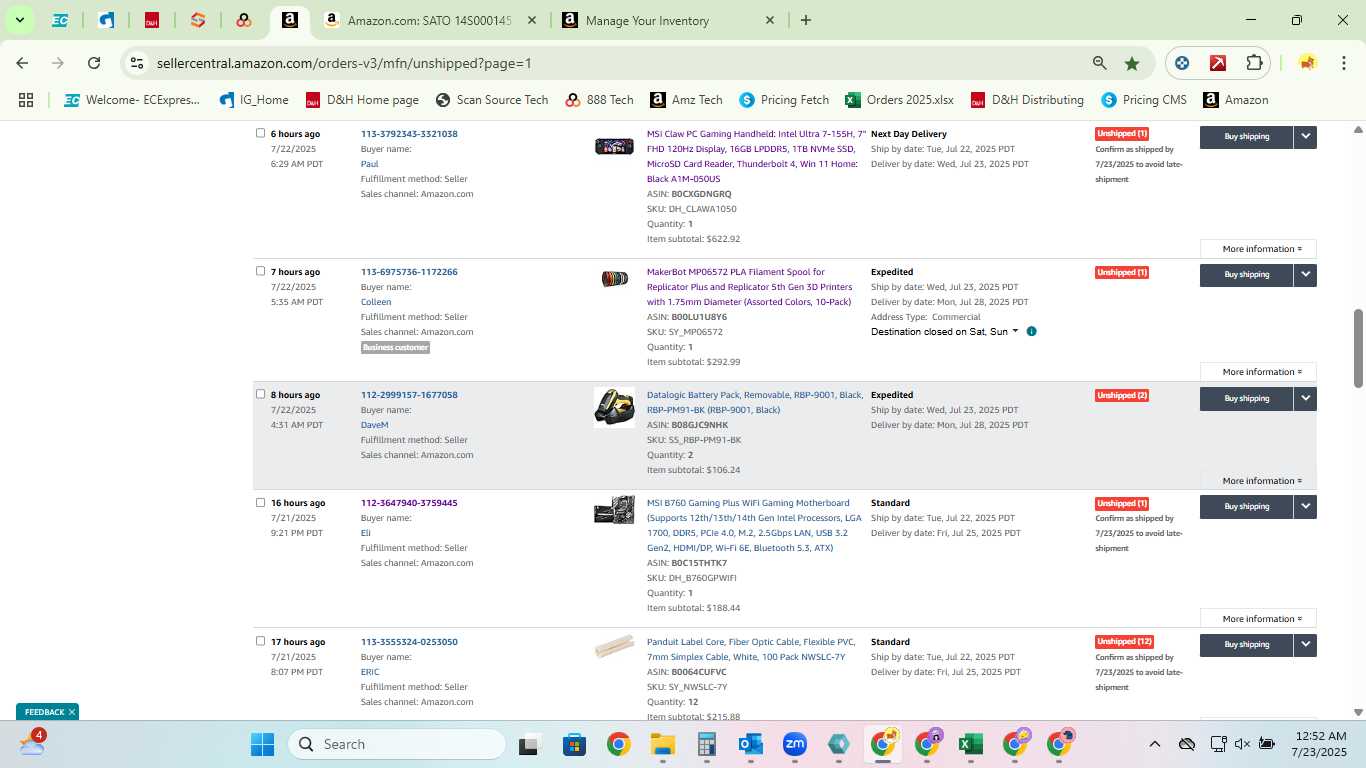This screenshot has width=1366, height=768.
Task: Switch to the Amazon.com SATO tab
Action: tap(430, 20)
